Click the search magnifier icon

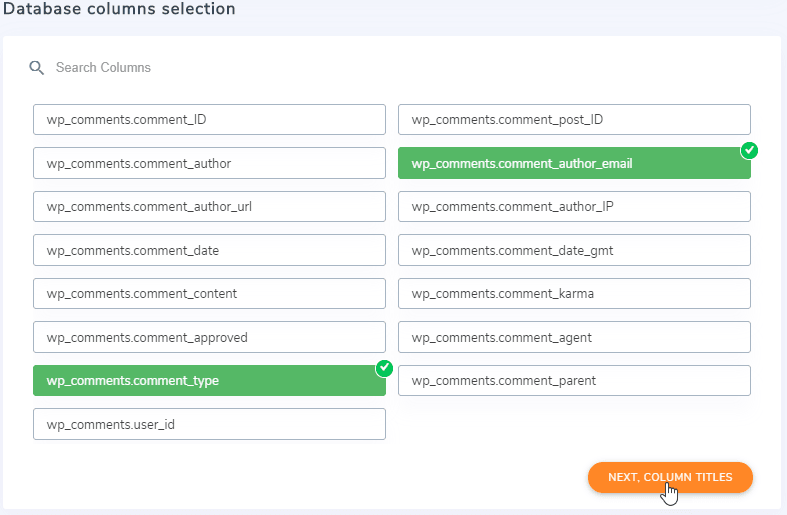(37, 68)
